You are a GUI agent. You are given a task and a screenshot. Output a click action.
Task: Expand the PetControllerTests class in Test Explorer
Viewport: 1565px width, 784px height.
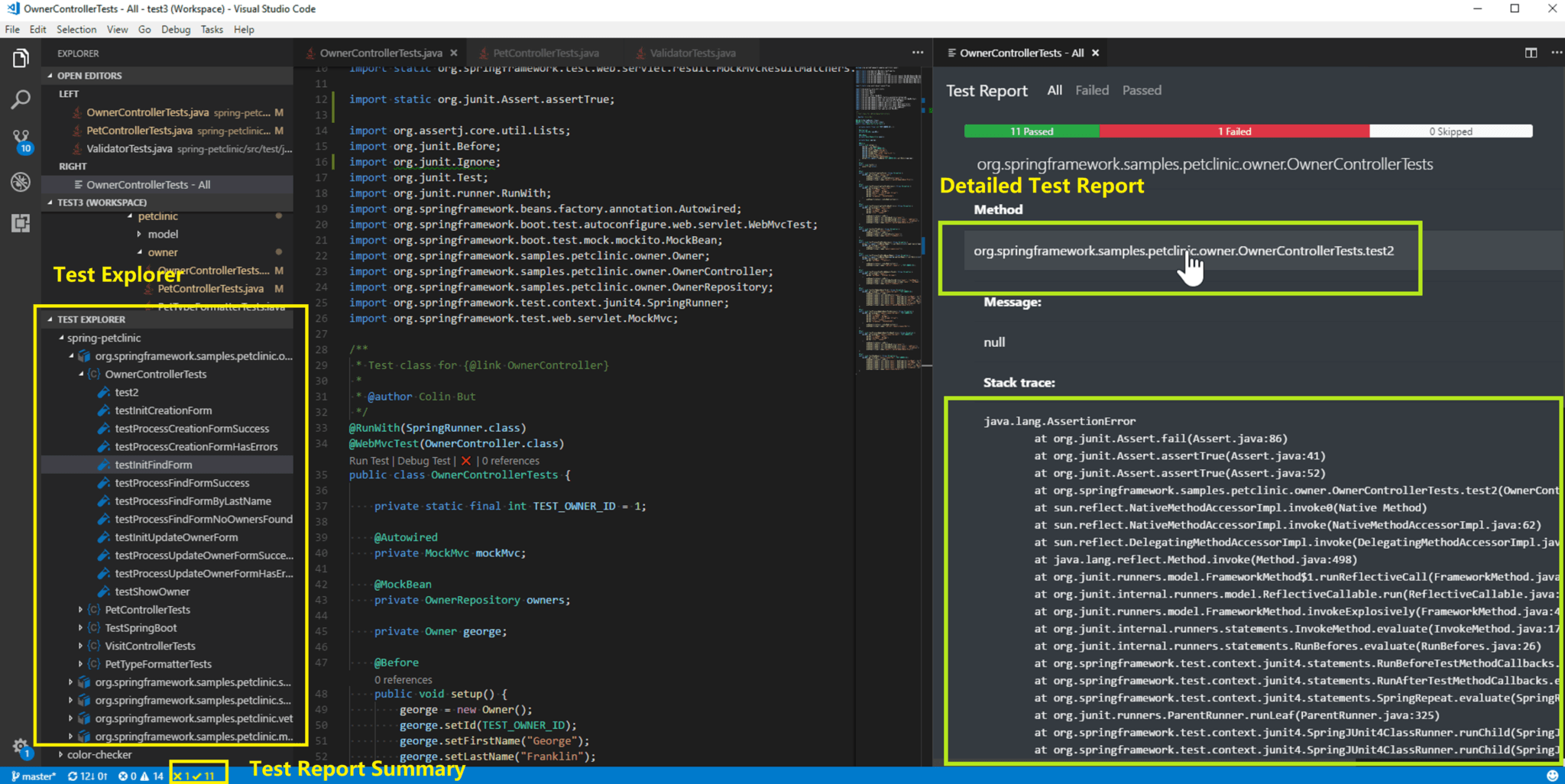(x=82, y=609)
